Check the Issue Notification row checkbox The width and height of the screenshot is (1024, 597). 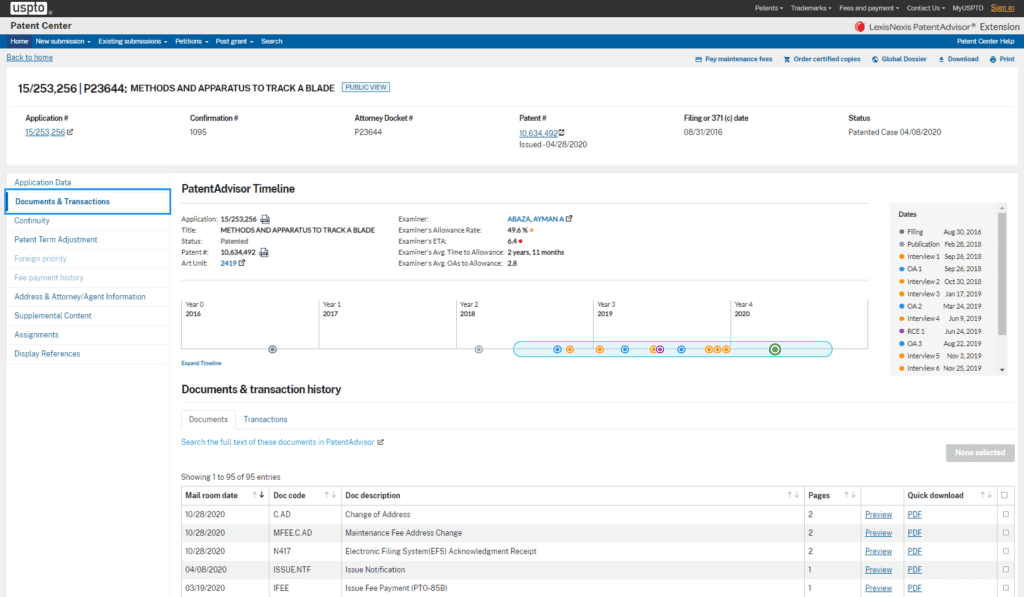1006,569
